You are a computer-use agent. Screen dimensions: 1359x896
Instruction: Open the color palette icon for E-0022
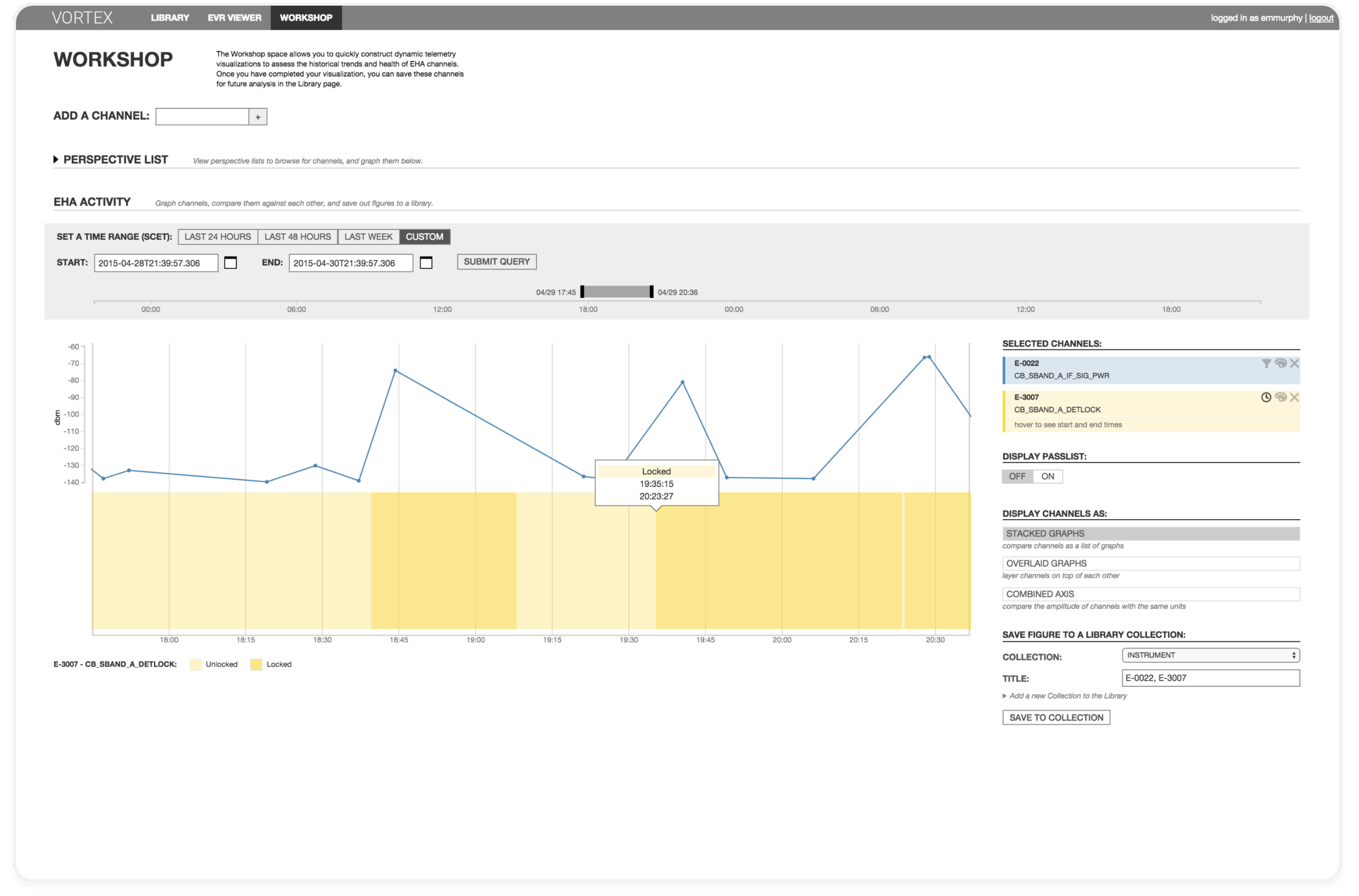[1280, 363]
